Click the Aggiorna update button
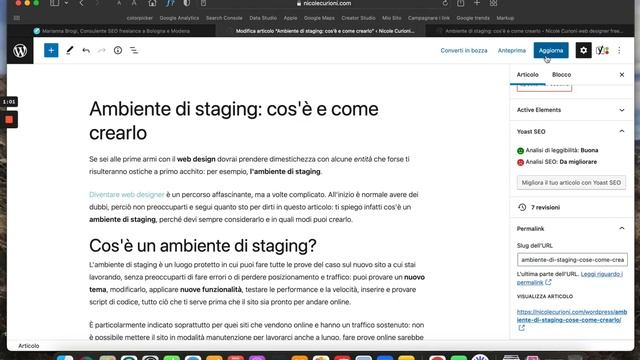 coord(551,51)
